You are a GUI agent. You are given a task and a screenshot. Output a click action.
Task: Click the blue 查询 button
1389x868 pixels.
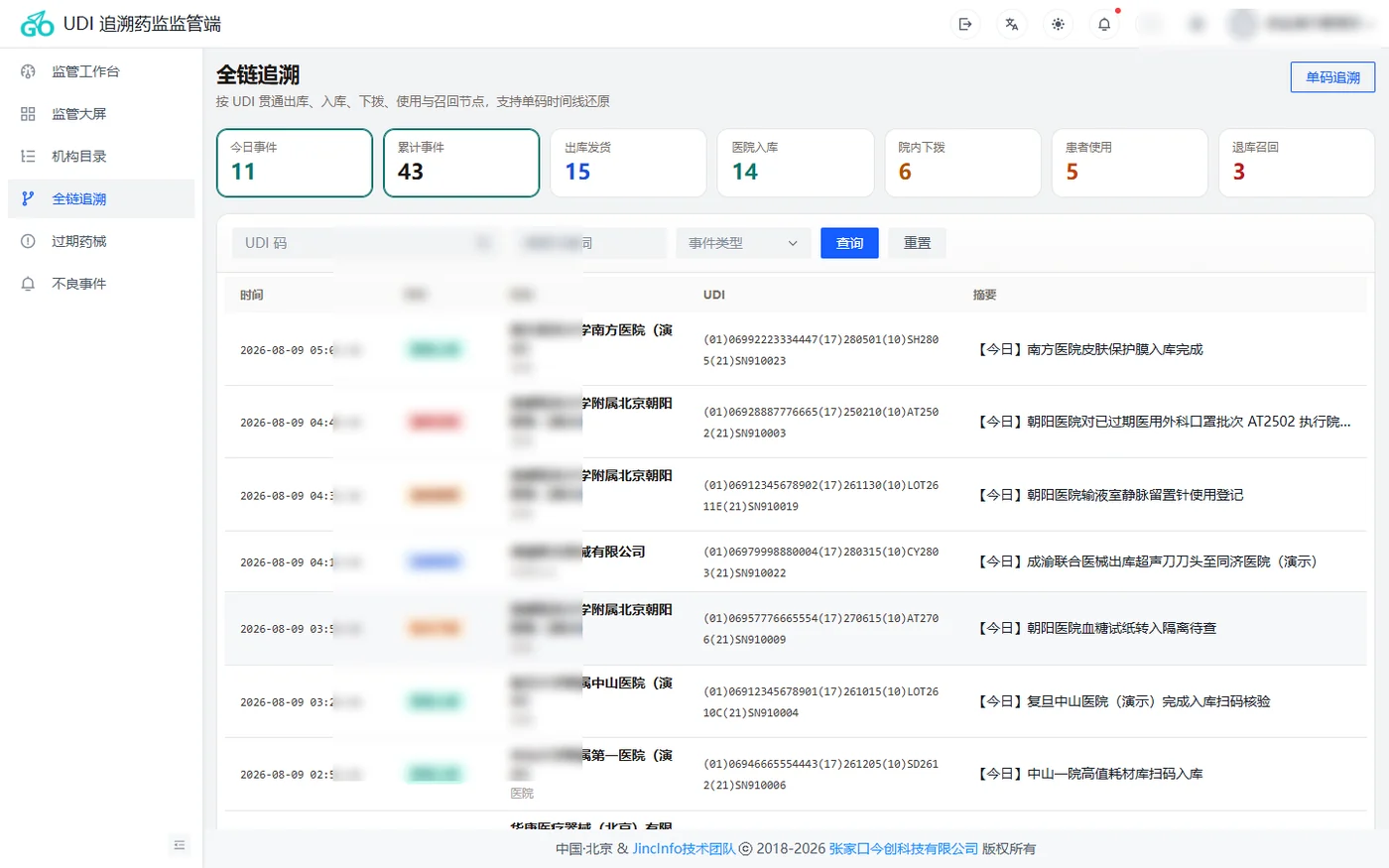pyautogui.click(x=849, y=243)
